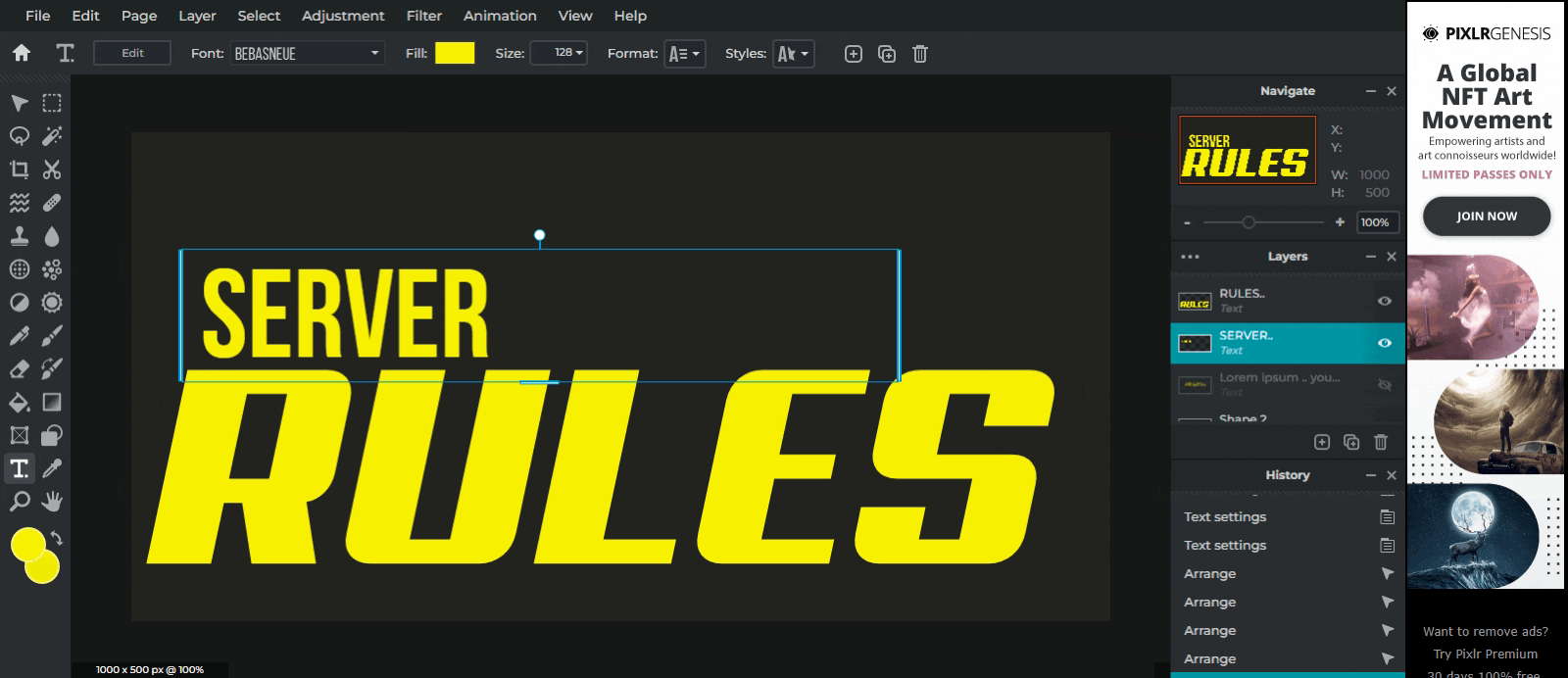Select the Hand pan tool
Viewport: 1568px width, 678px height.
point(52,503)
